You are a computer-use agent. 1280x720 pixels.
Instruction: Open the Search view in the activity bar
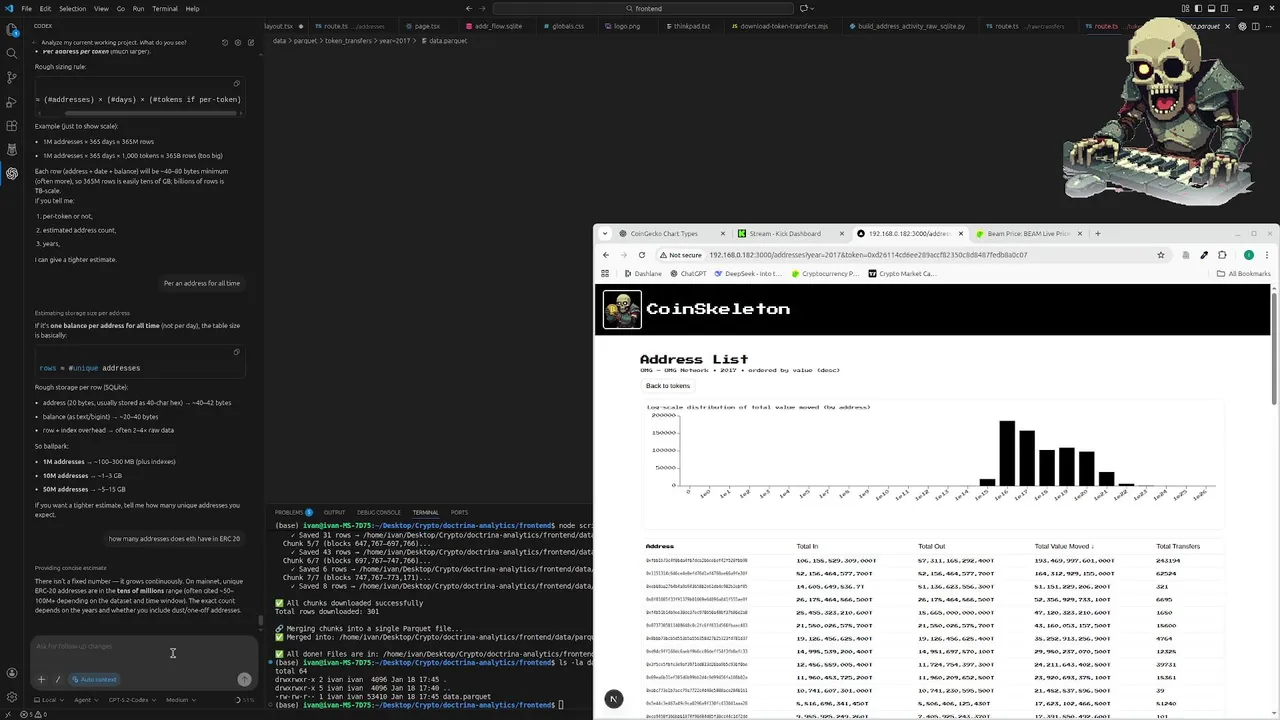pos(11,53)
